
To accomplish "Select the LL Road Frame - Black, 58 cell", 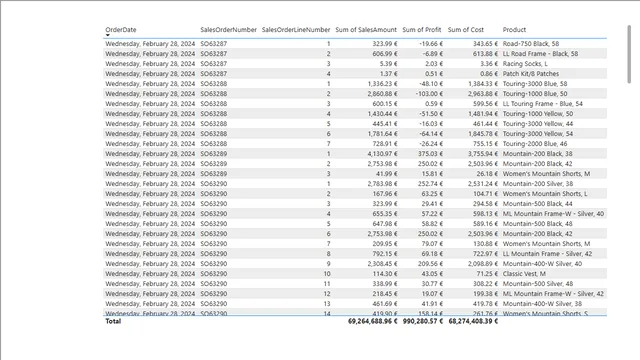I will click(540, 54).
